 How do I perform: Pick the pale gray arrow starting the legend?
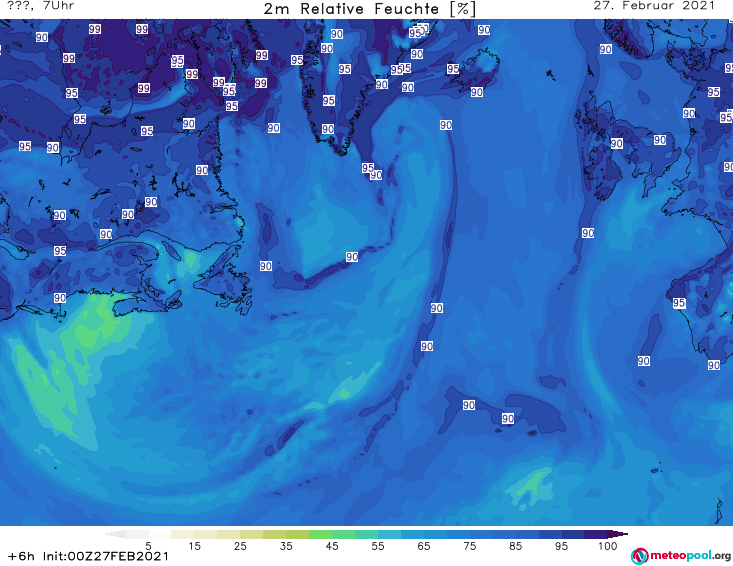coord(115,534)
